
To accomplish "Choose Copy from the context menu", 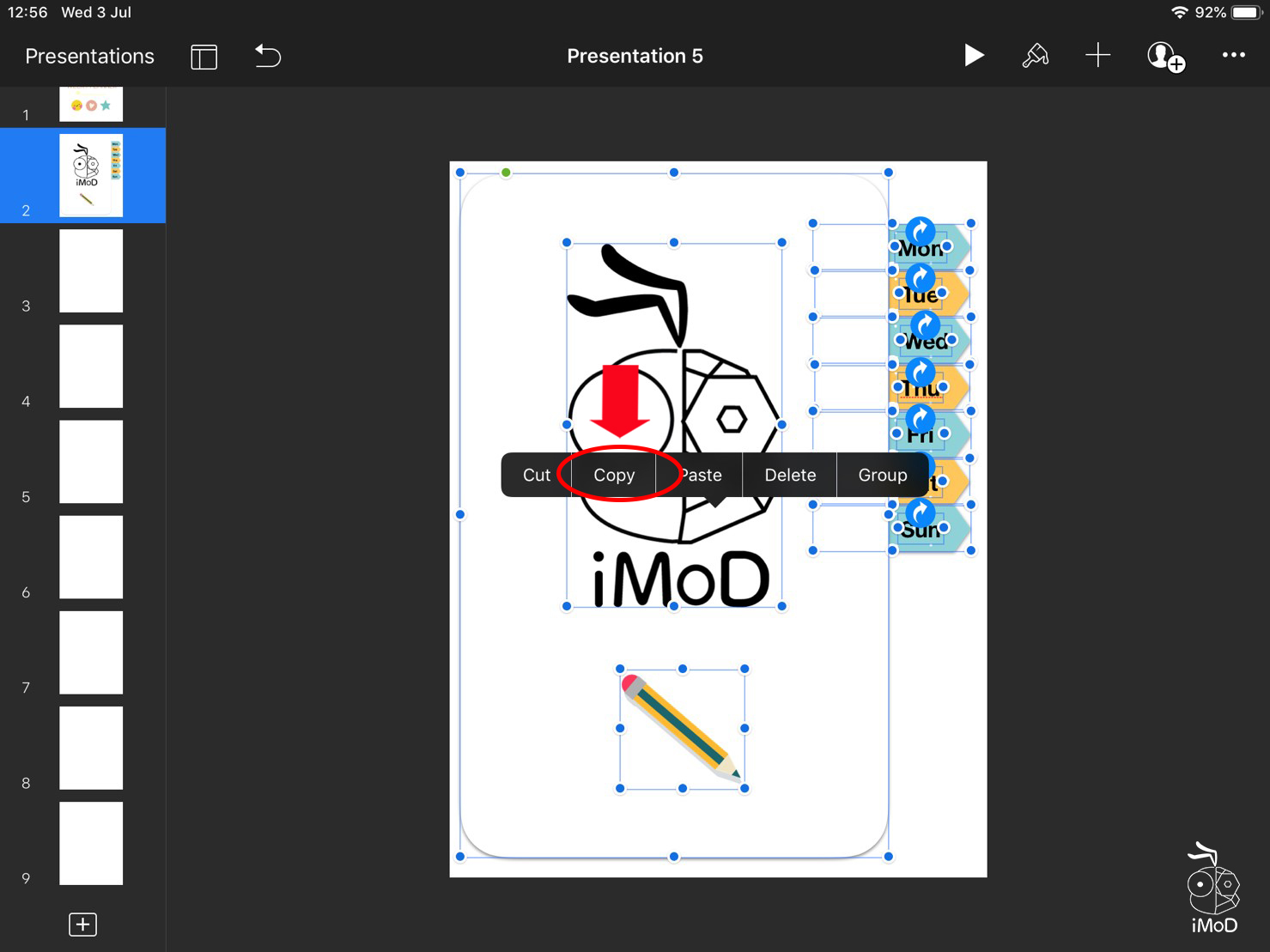I will pos(614,475).
